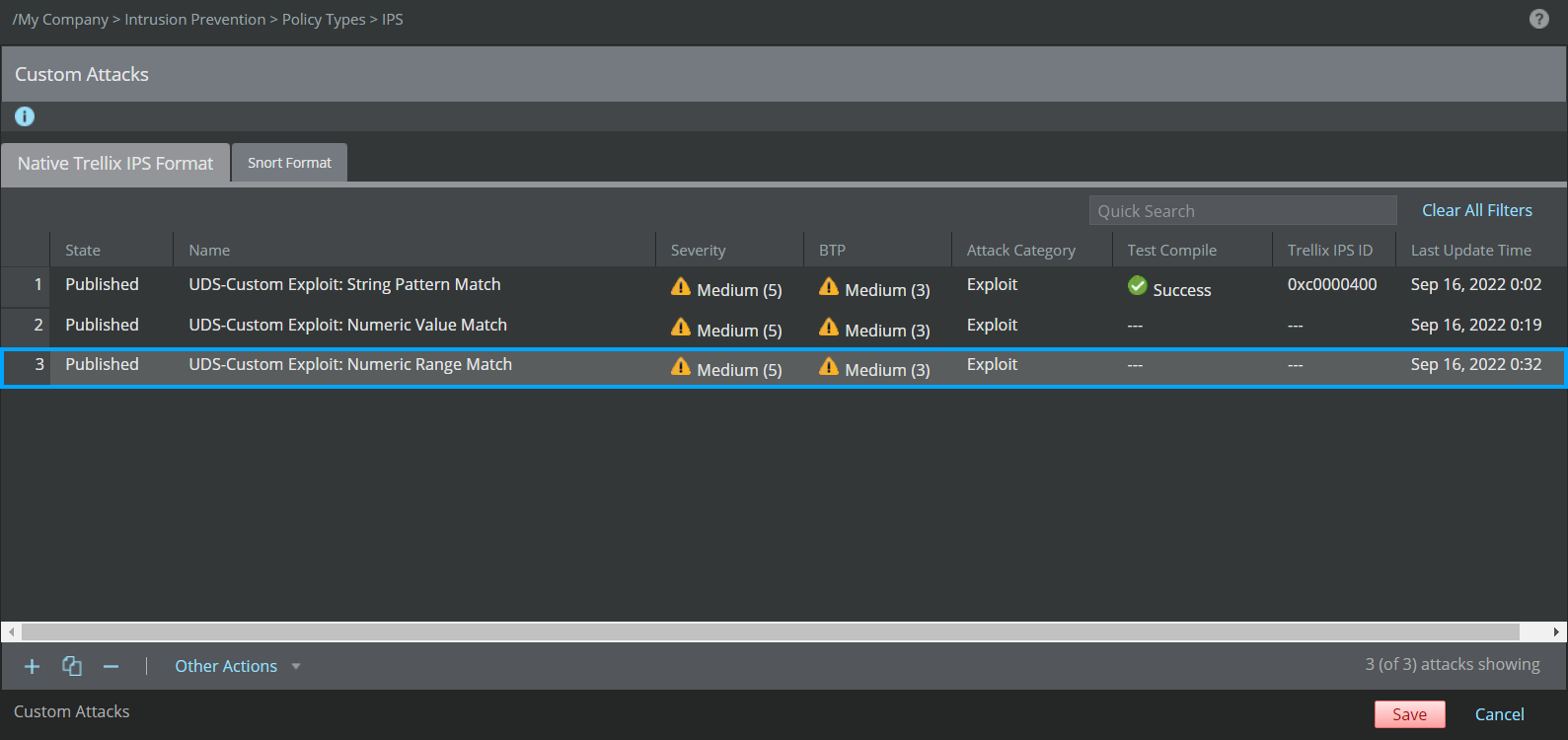This screenshot has width=1568, height=740.
Task: Click scrollbar right arrow
Action: point(1556,631)
